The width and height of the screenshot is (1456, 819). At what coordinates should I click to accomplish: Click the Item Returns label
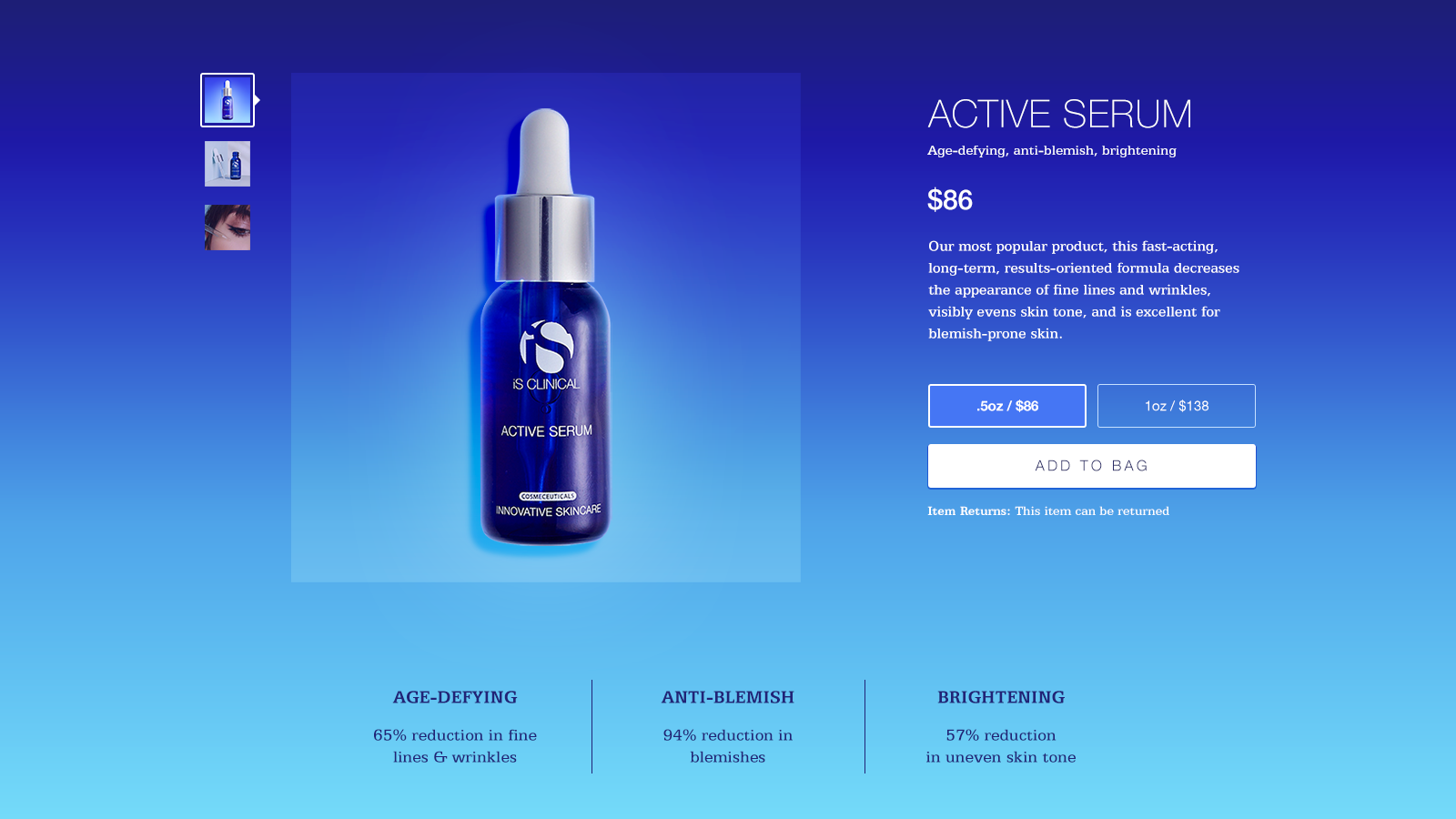(x=969, y=511)
